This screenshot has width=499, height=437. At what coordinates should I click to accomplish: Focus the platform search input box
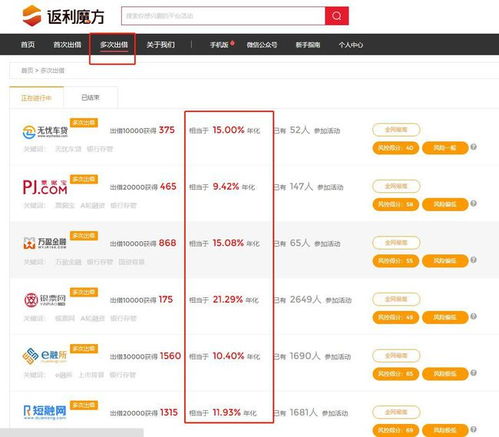223,16
